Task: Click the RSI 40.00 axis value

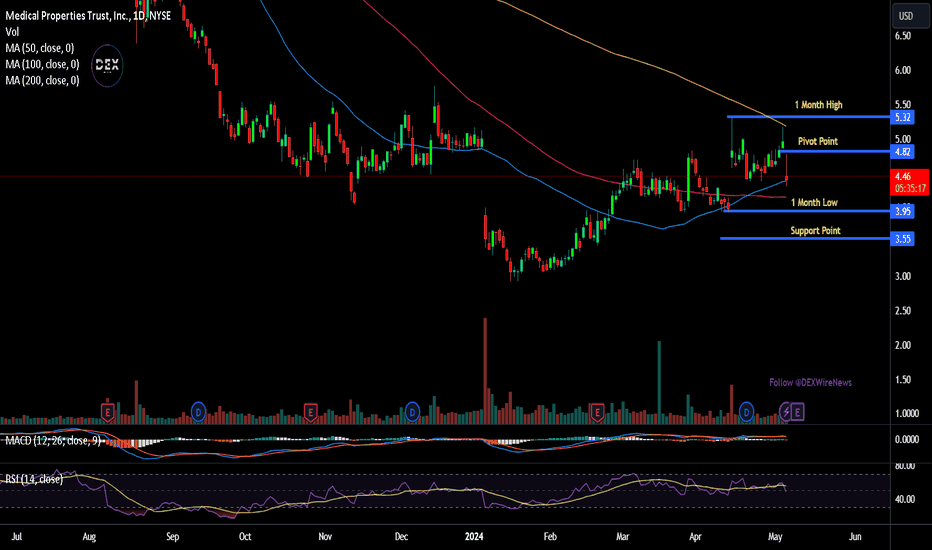Action: 905,499
